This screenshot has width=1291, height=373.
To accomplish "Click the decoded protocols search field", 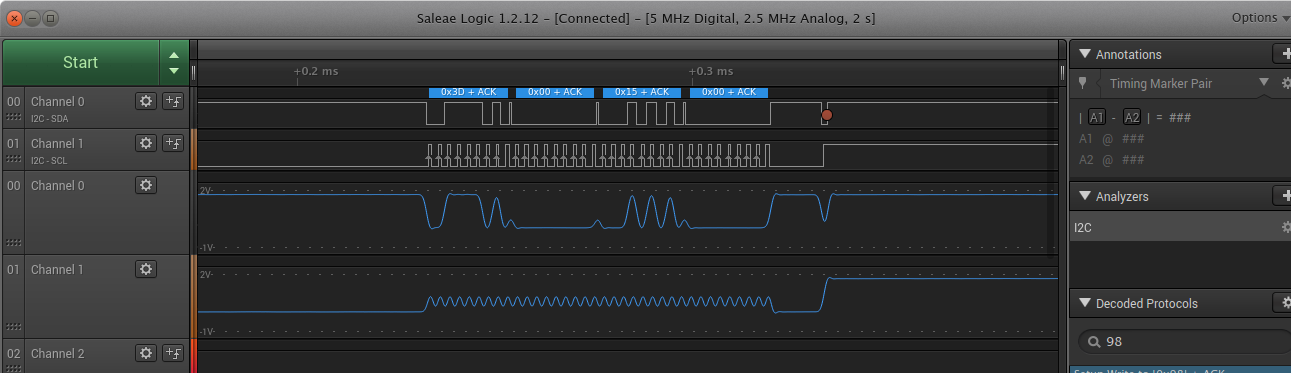I will [1184, 342].
